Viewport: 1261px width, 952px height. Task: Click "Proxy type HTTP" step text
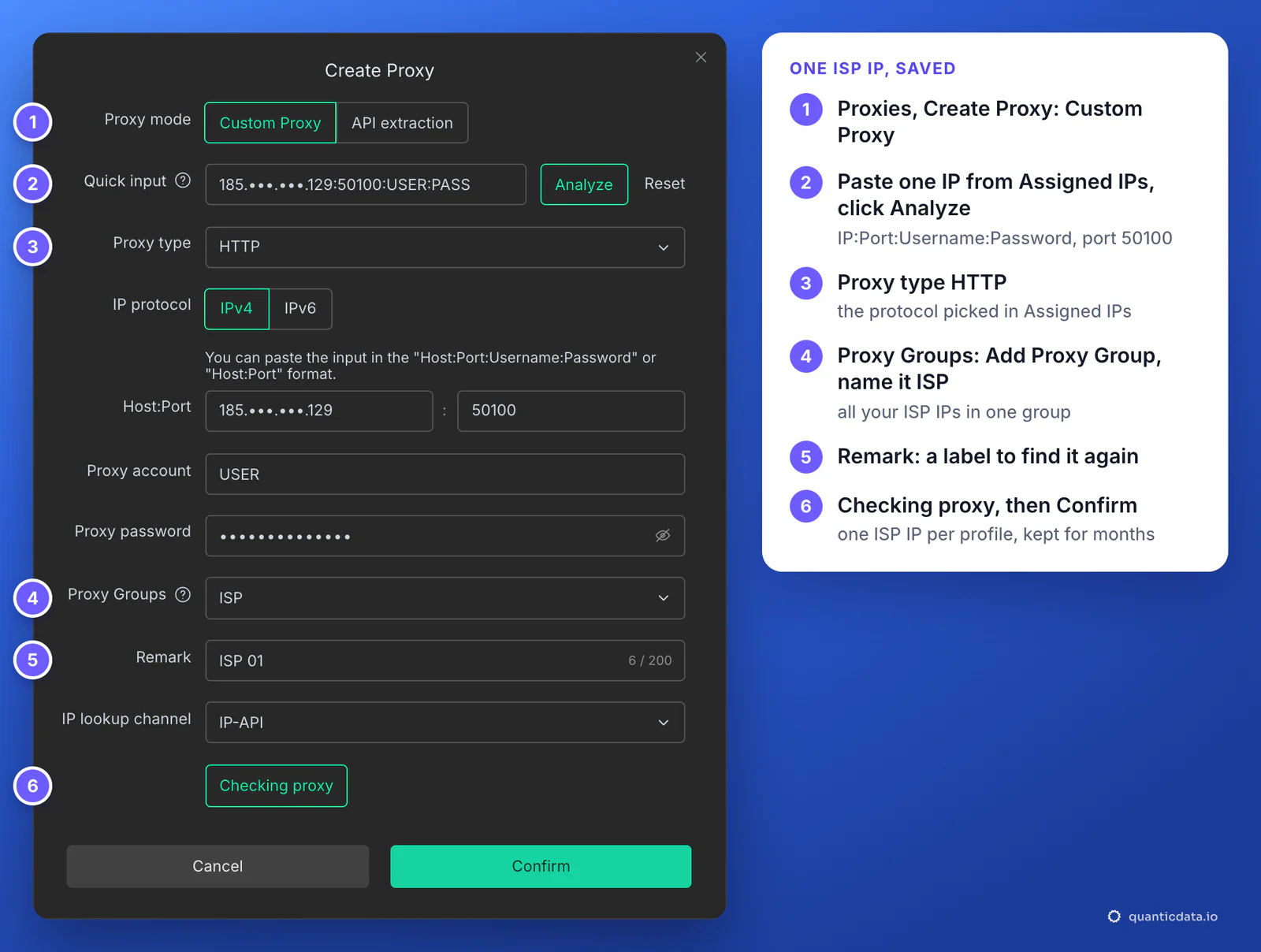pos(922,282)
